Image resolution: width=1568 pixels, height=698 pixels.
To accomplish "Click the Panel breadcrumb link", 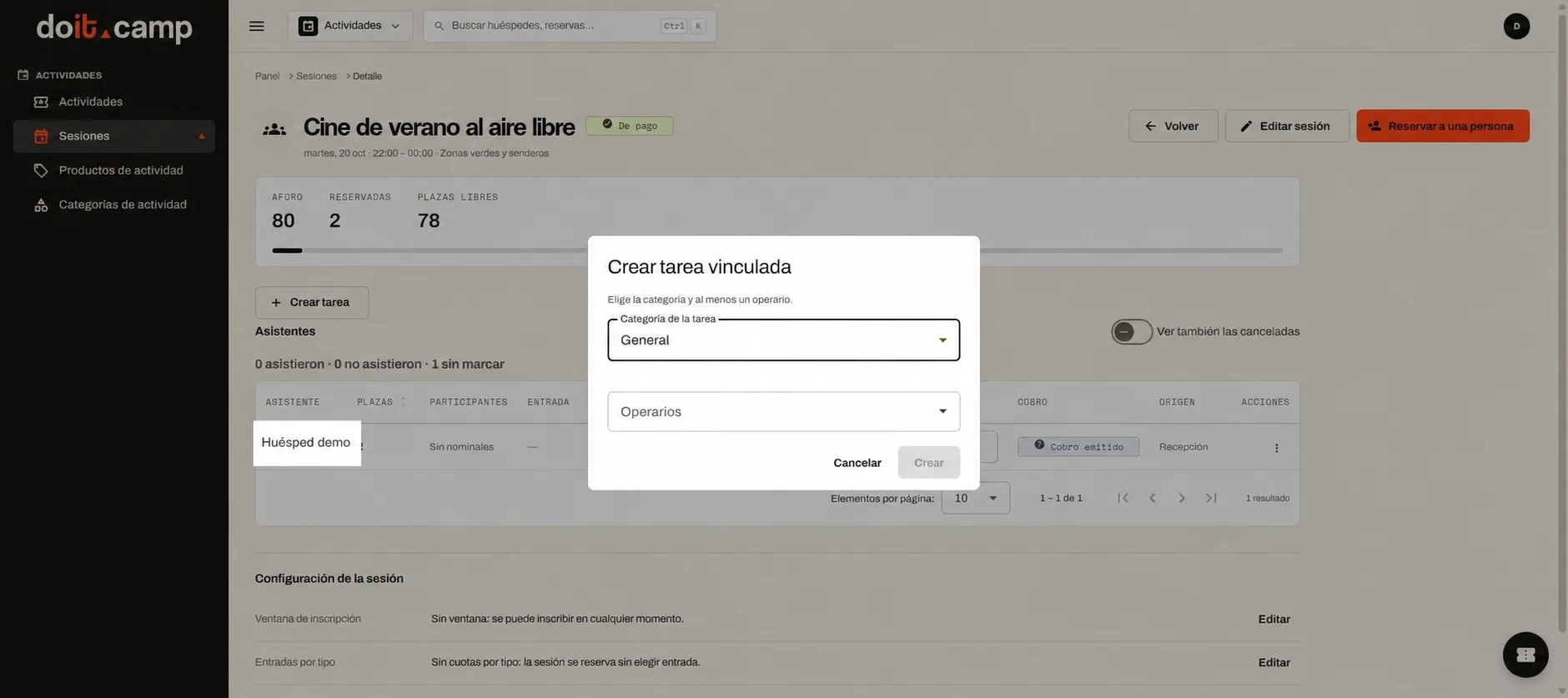I will point(267,76).
